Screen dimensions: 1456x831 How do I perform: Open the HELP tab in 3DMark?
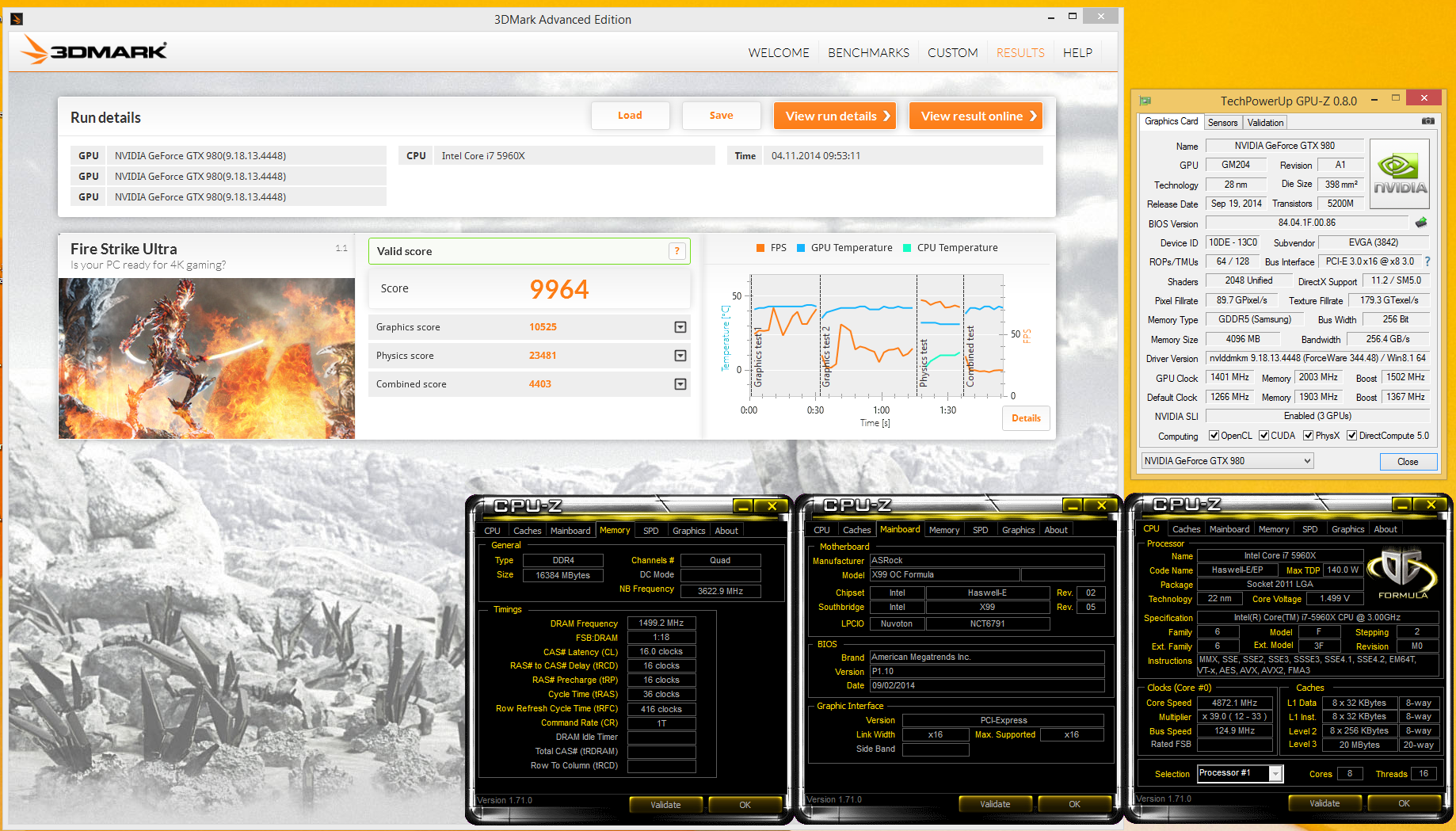1077,52
